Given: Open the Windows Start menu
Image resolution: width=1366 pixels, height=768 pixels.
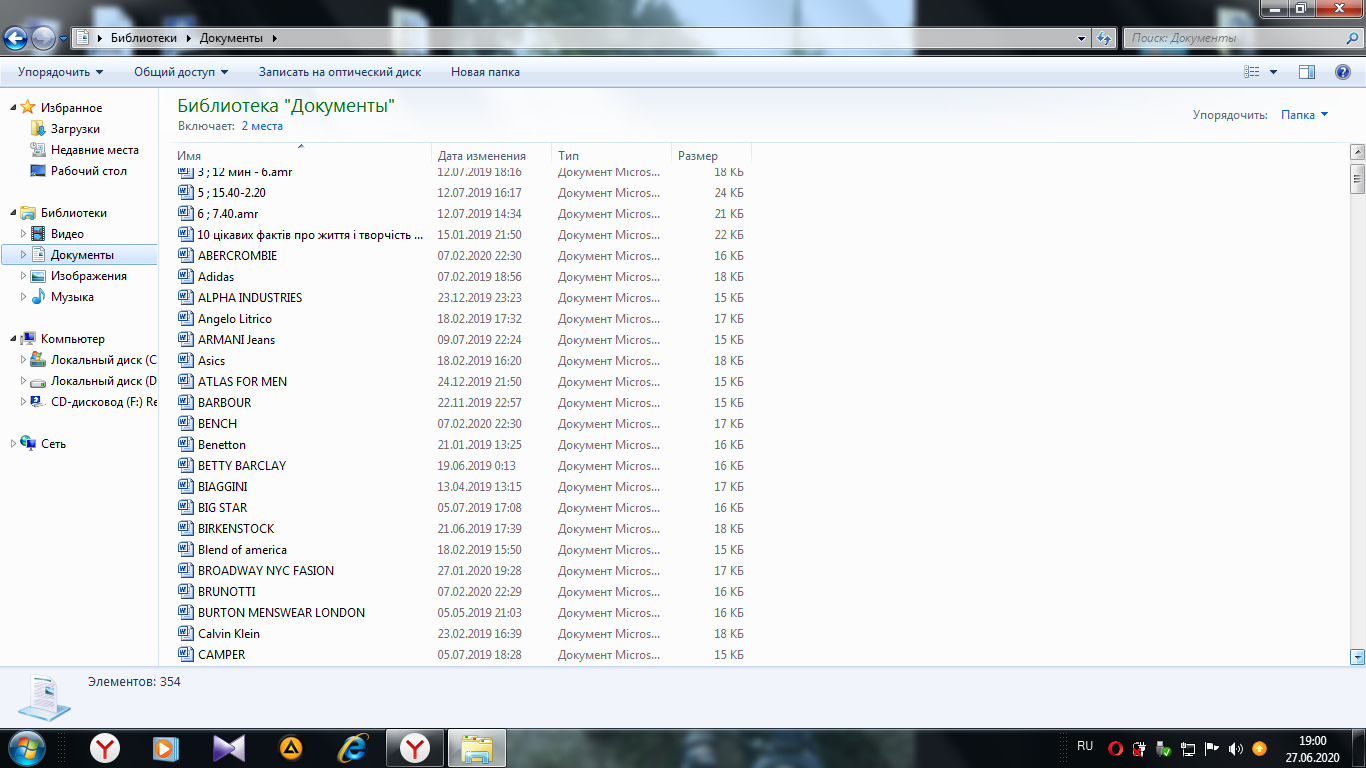Looking at the screenshot, I should click(26, 748).
